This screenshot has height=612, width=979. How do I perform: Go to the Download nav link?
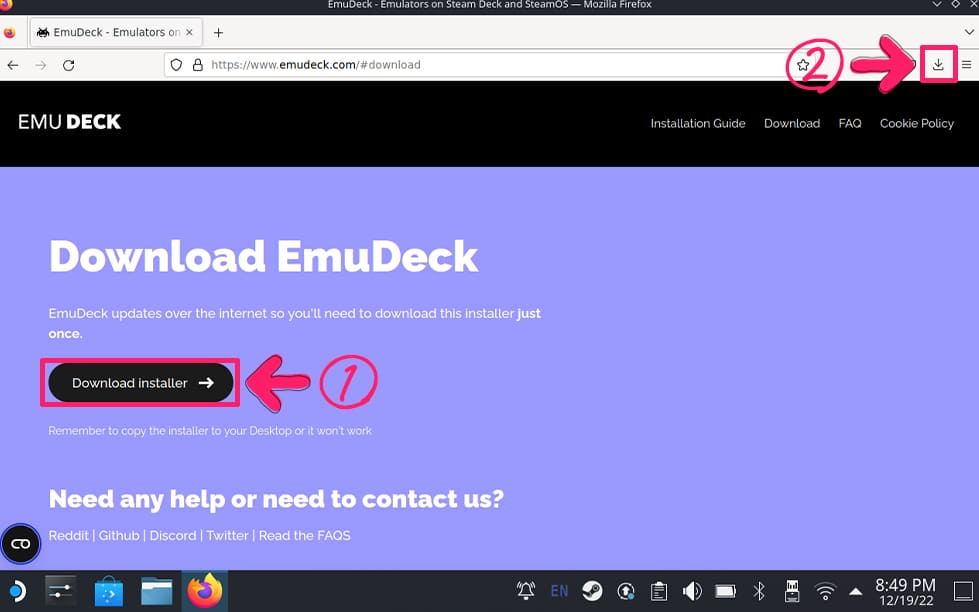point(792,124)
